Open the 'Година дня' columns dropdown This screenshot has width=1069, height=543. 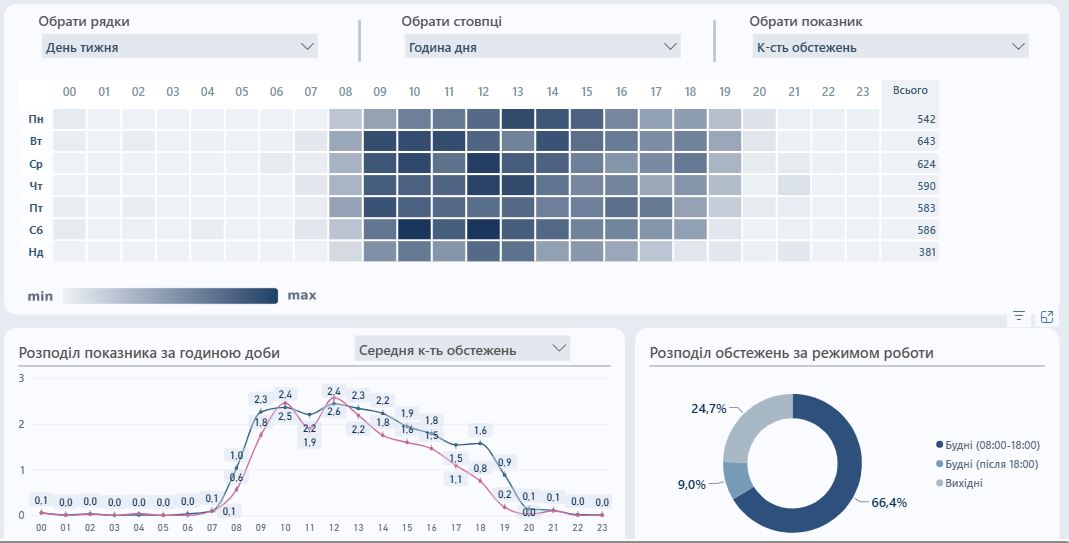coord(543,47)
